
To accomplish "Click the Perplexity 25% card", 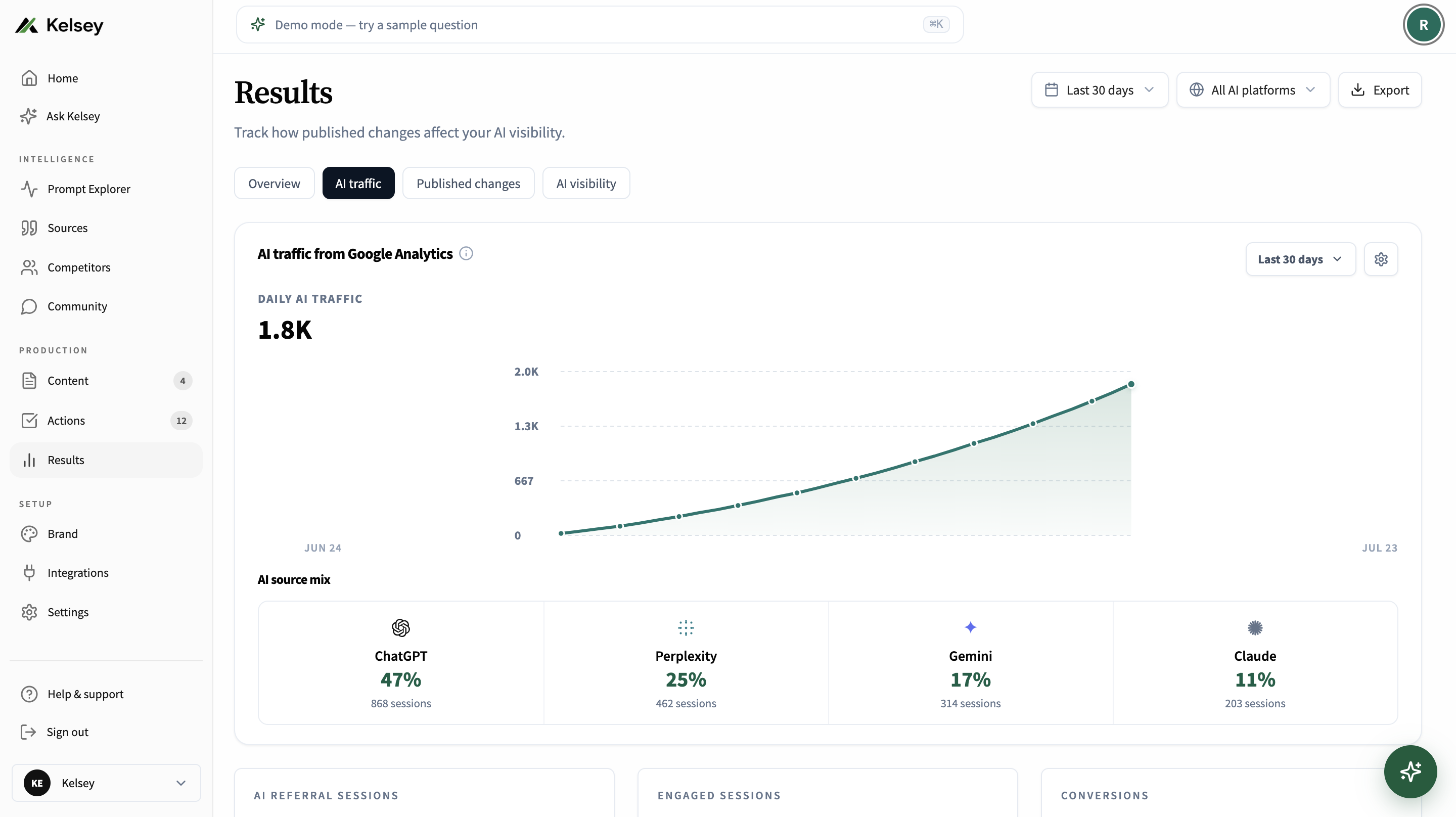I will 686,662.
